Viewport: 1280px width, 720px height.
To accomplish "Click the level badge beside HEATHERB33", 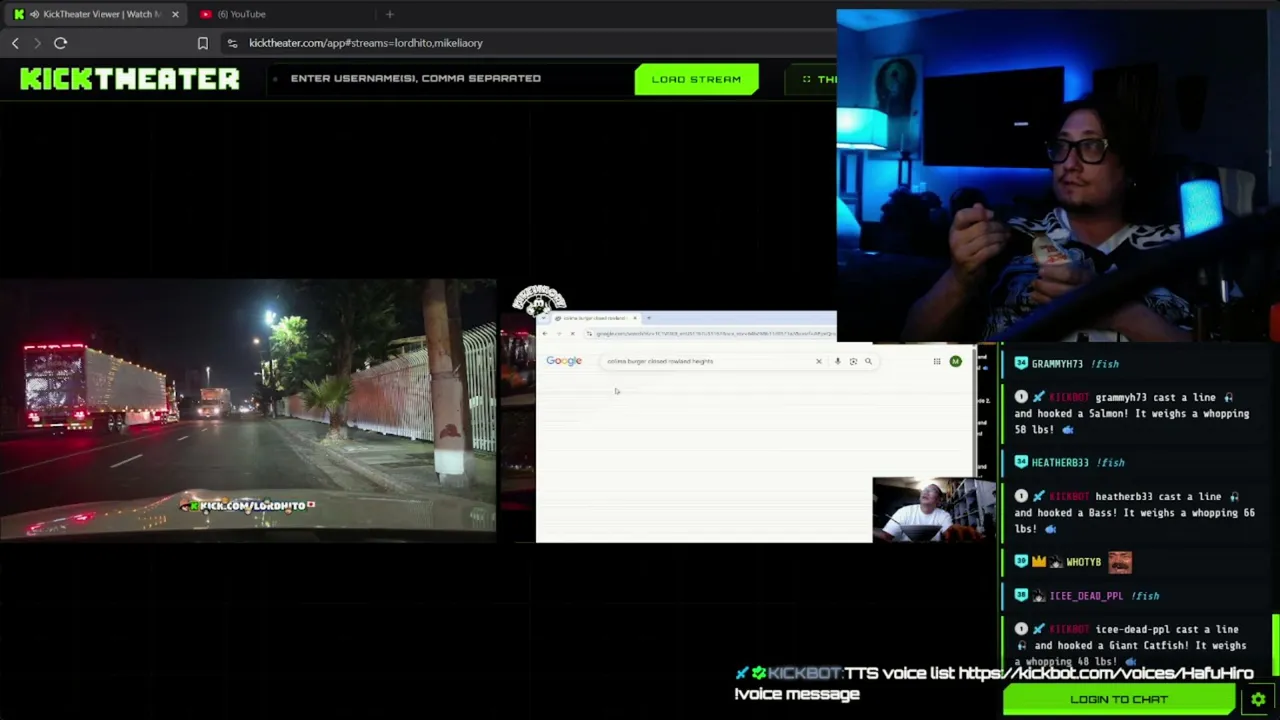I will click(1021, 463).
